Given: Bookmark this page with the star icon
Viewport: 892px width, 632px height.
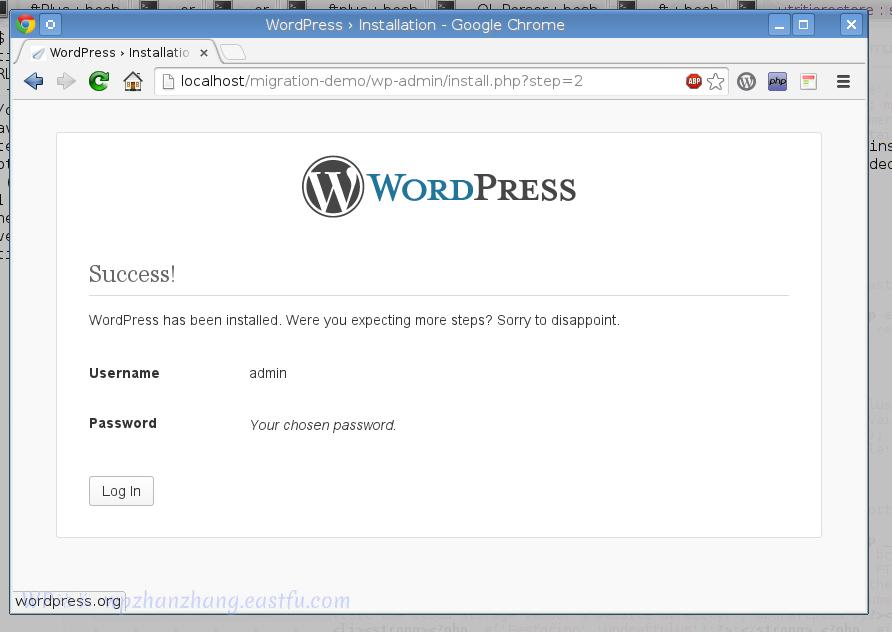Looking at the screenshot, I should click(x=716, y=81).
